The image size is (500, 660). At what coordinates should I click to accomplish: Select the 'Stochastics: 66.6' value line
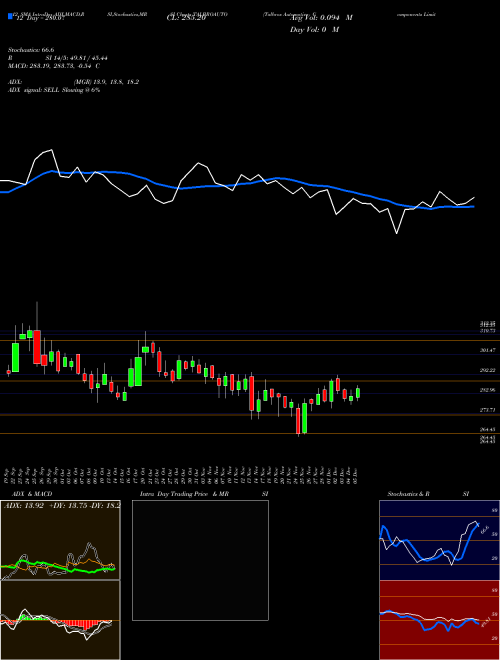click(x=31, y=50)
